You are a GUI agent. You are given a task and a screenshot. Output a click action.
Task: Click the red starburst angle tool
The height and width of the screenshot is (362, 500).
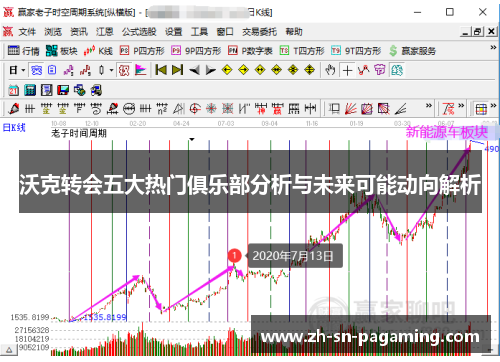tap(211, 109)
